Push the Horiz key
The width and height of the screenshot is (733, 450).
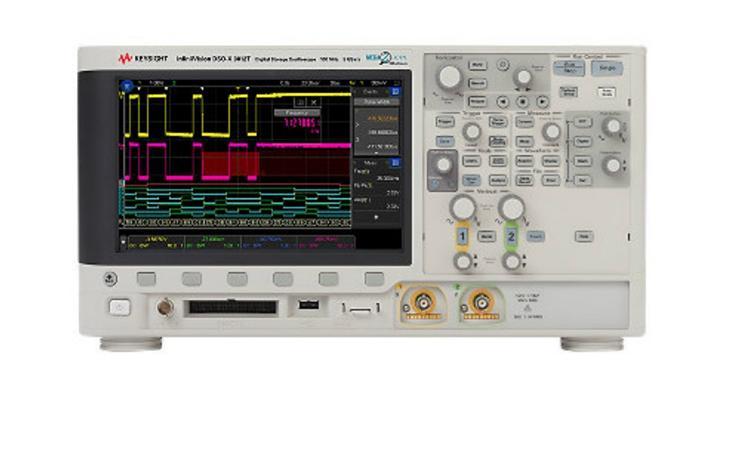[x=477, y=64]
